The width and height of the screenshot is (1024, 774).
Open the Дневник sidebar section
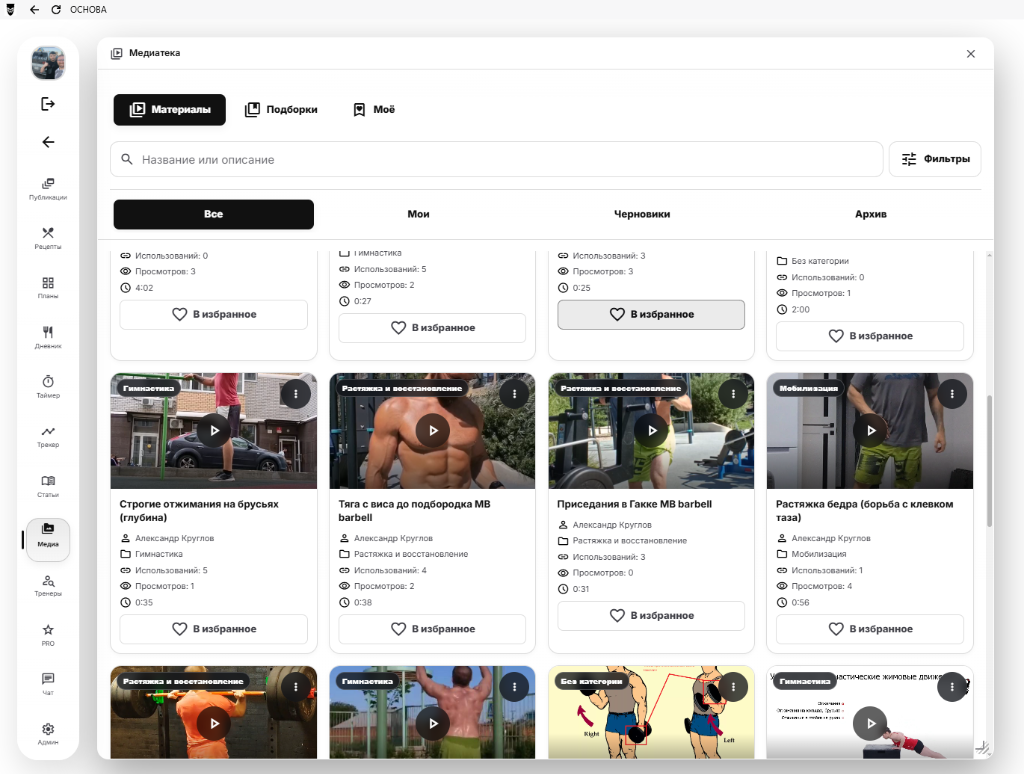(x=48, y=337)
